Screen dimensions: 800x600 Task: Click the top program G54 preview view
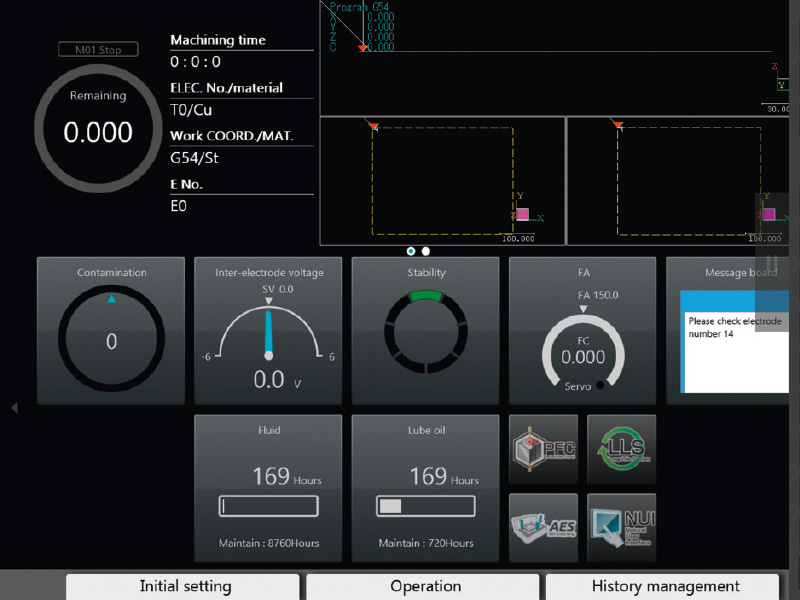coord(554,58)
